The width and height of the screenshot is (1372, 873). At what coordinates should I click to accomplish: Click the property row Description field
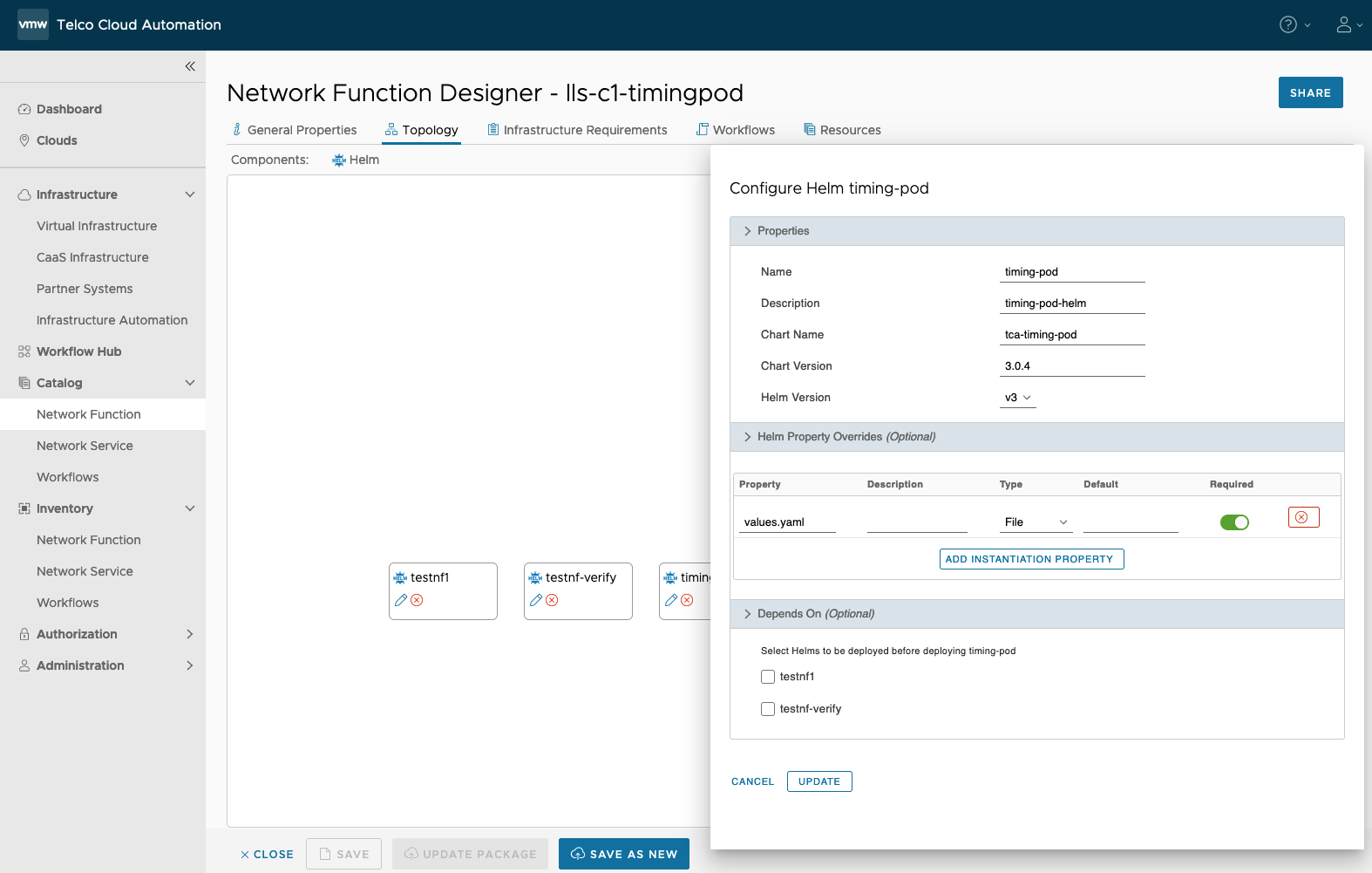(917, 522)
